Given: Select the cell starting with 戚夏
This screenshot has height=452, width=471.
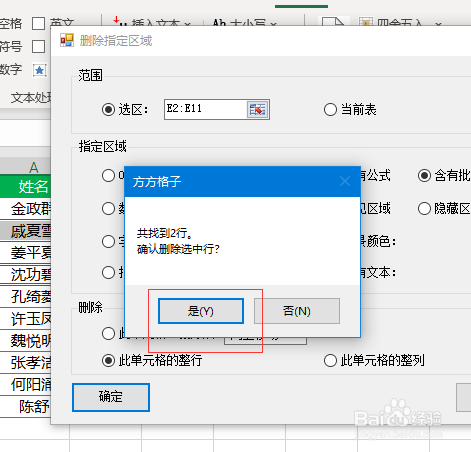Looking at the screenshot, I should click(x=25, y=231).
